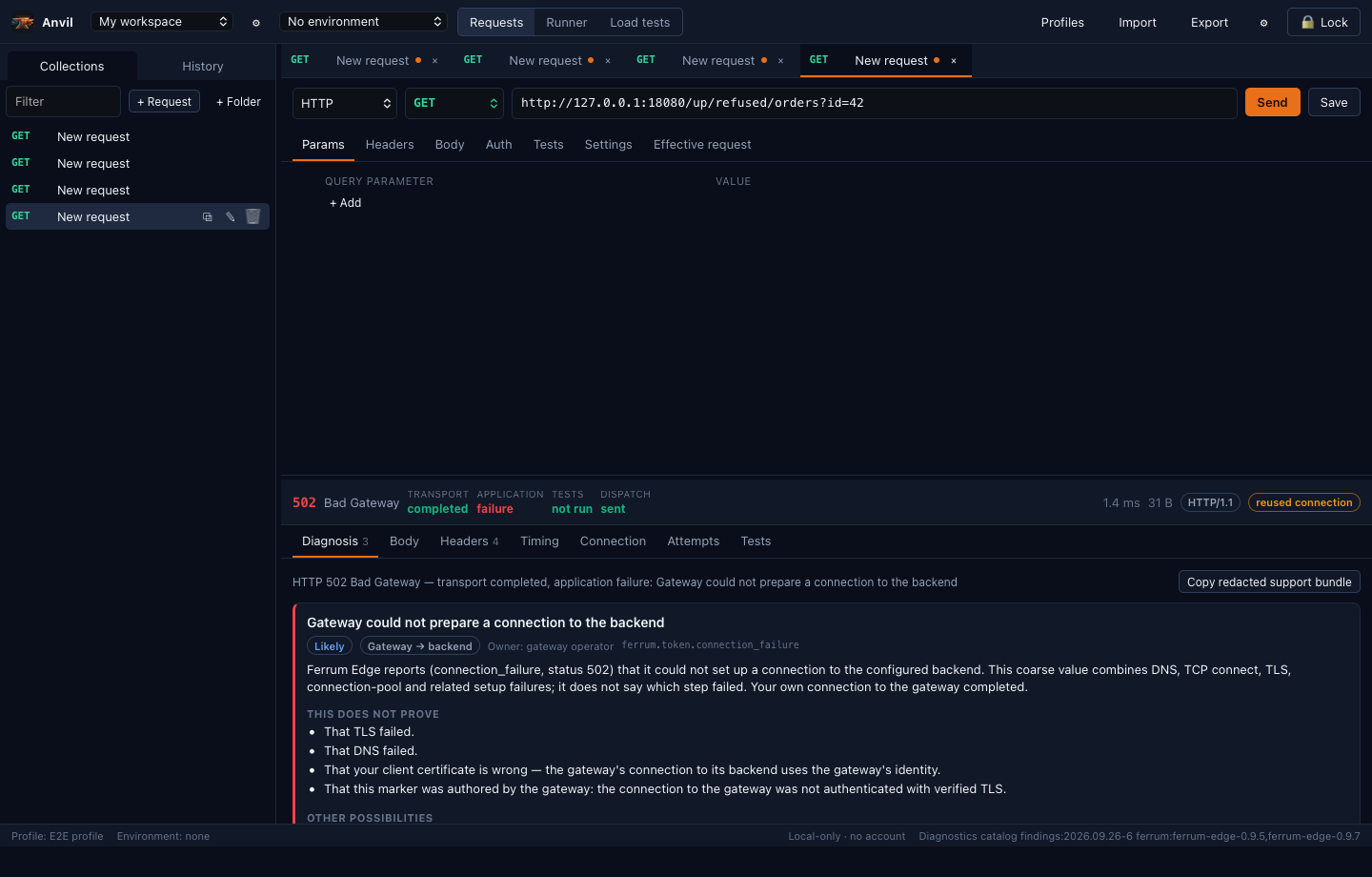Image resolution: width=1372 pixels, height=877 pixels.
Task: Open Profiles in the top bar
Action: click(1062, 22)
